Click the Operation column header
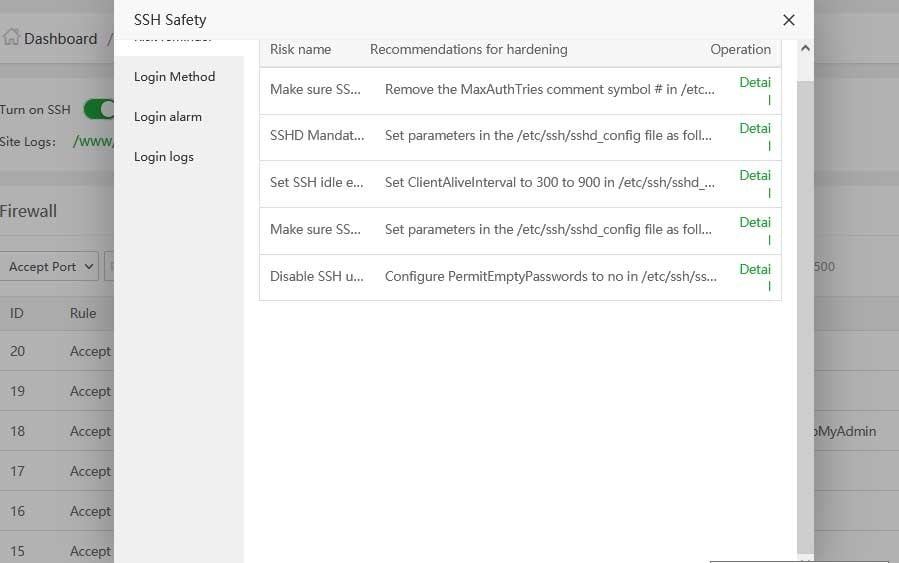The image size is (899, 563). click(740, 49)
